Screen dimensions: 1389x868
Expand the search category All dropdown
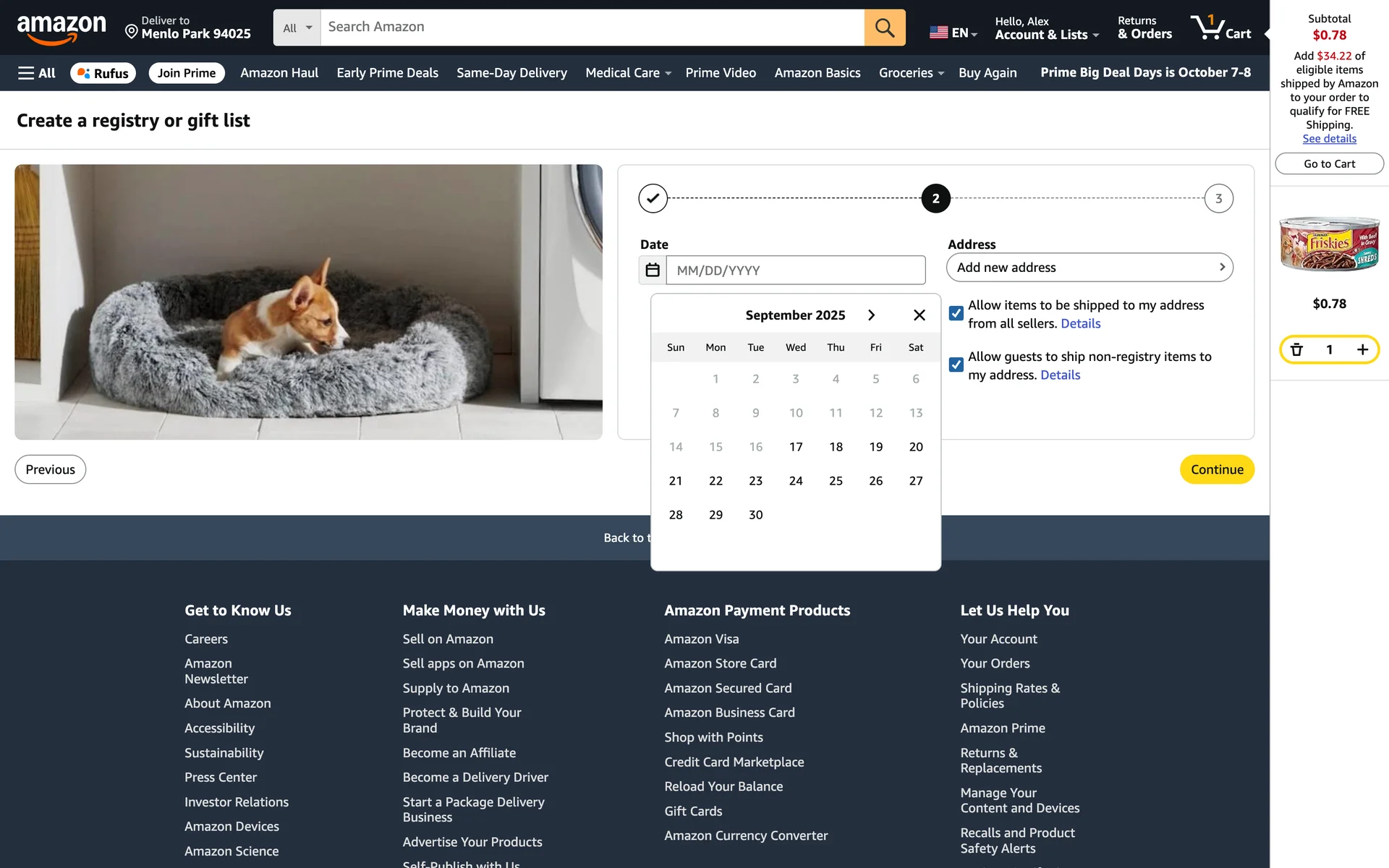click(x=297, y=27)
